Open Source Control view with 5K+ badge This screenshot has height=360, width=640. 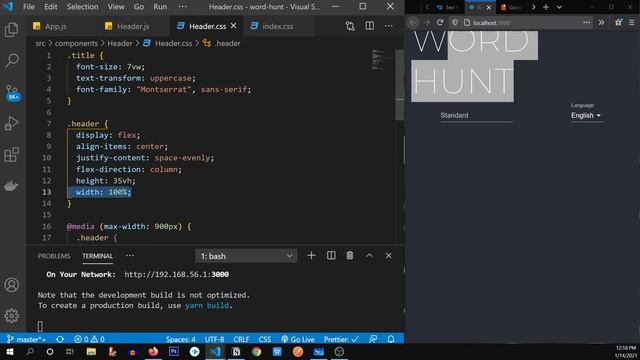pyautogui.click(x=12, y=92)
